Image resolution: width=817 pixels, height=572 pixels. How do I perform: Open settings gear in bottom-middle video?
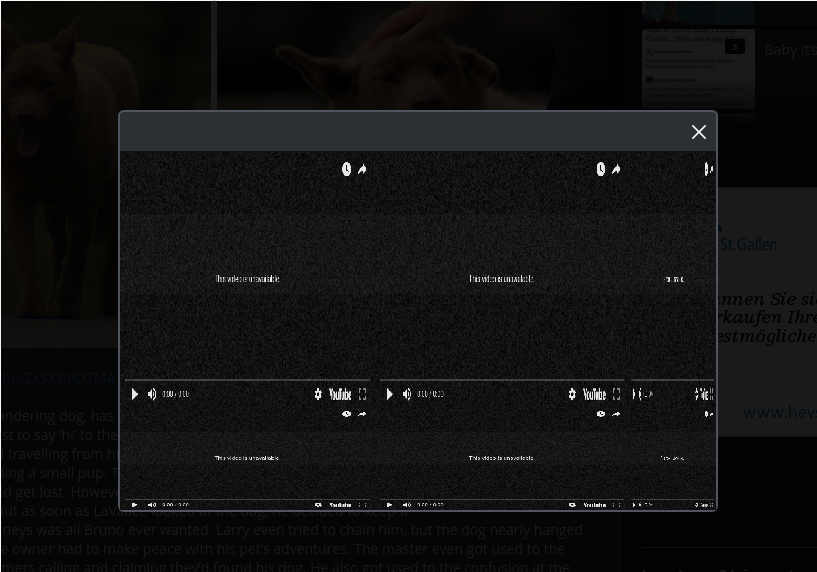tap(572, 505)
